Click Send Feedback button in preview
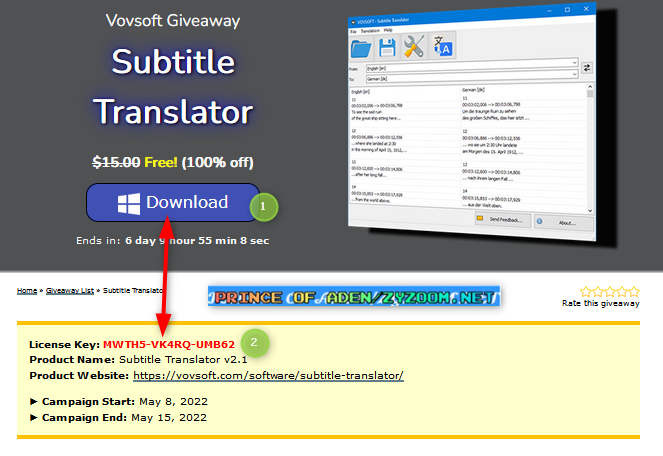The width and height of the screenshot is (663, 456). pyautogui.click(x=503, y=220)
